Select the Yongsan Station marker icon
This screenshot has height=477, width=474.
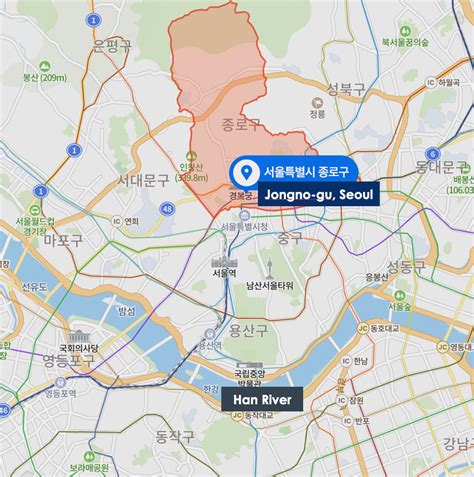[x=210, y=333]
